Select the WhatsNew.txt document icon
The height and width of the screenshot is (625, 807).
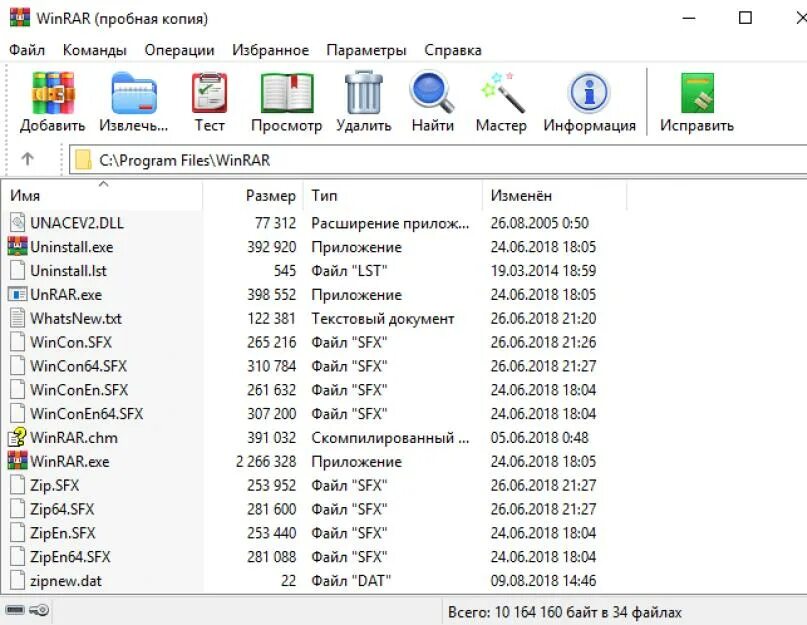(17, 318)
